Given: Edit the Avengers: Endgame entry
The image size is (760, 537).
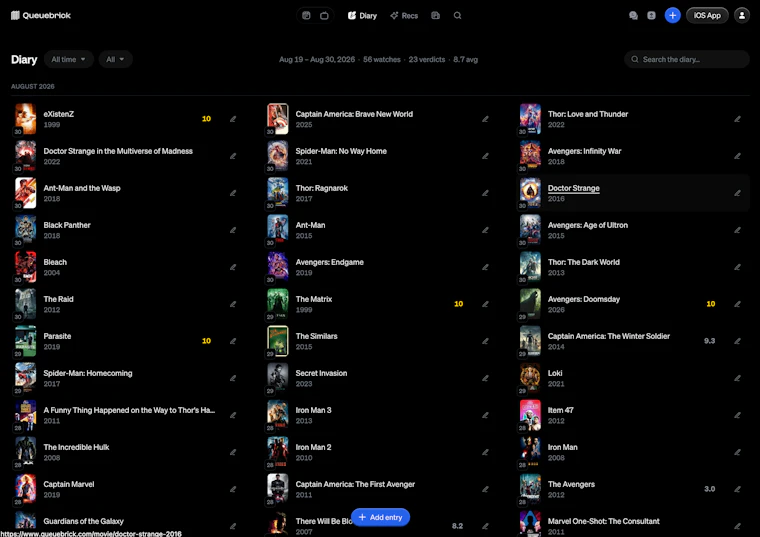Looking at the screenshot, I should point(485,267).
